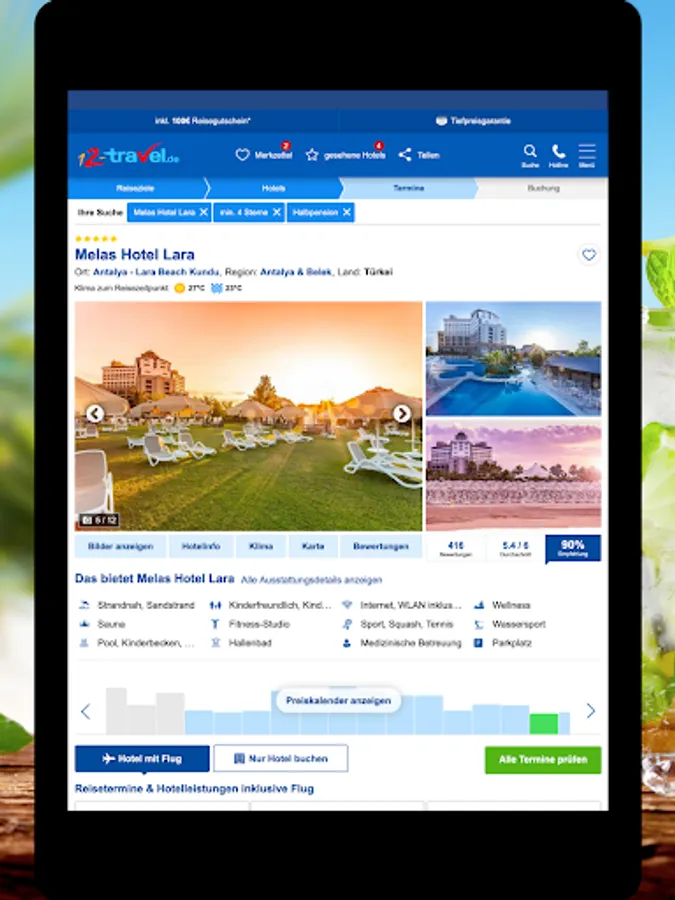Screen dimensions: 675x900
Task: View the 416 Bewertungen count
Action: 456,548
